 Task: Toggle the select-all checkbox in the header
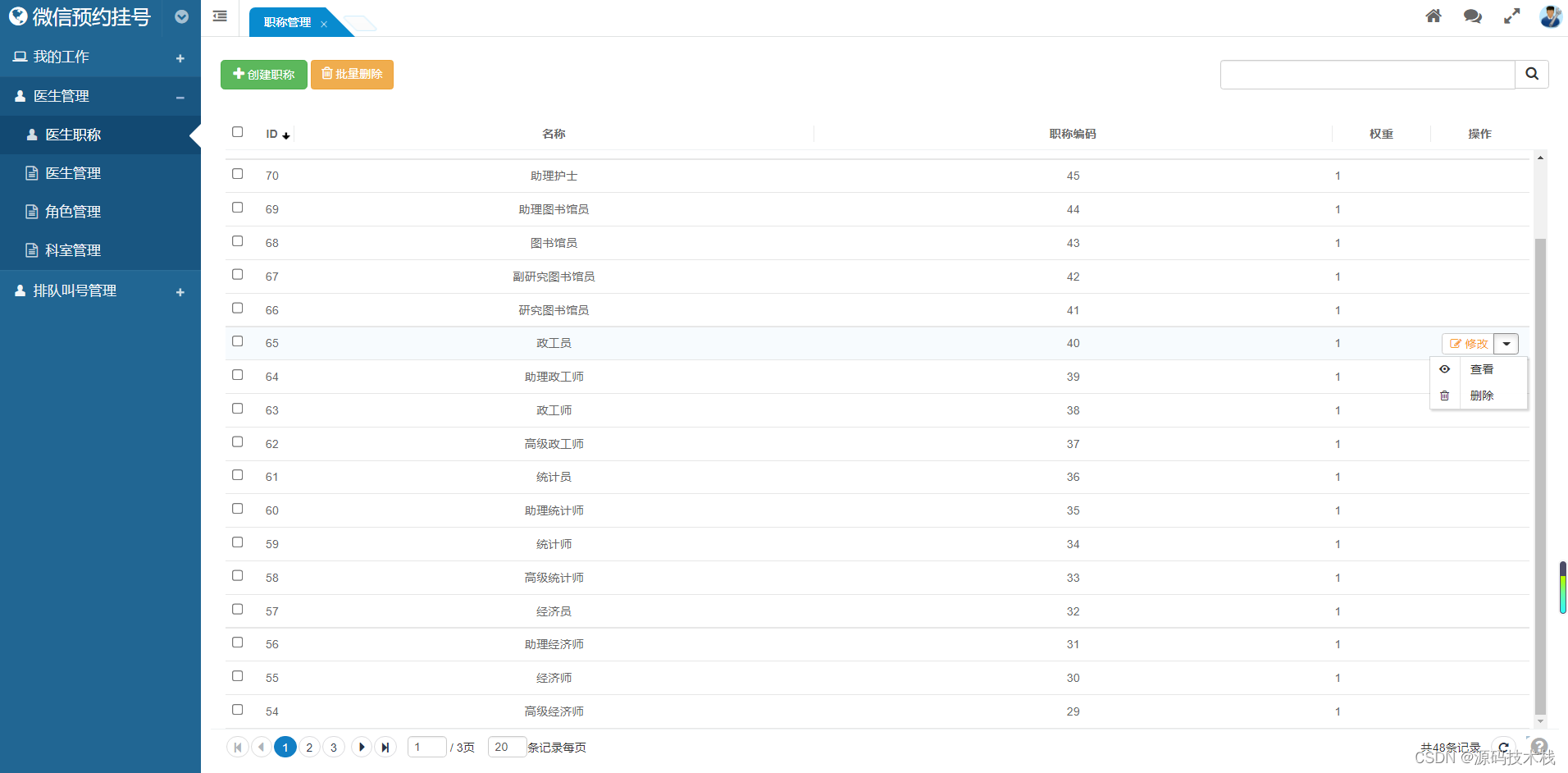pos(238,132)
